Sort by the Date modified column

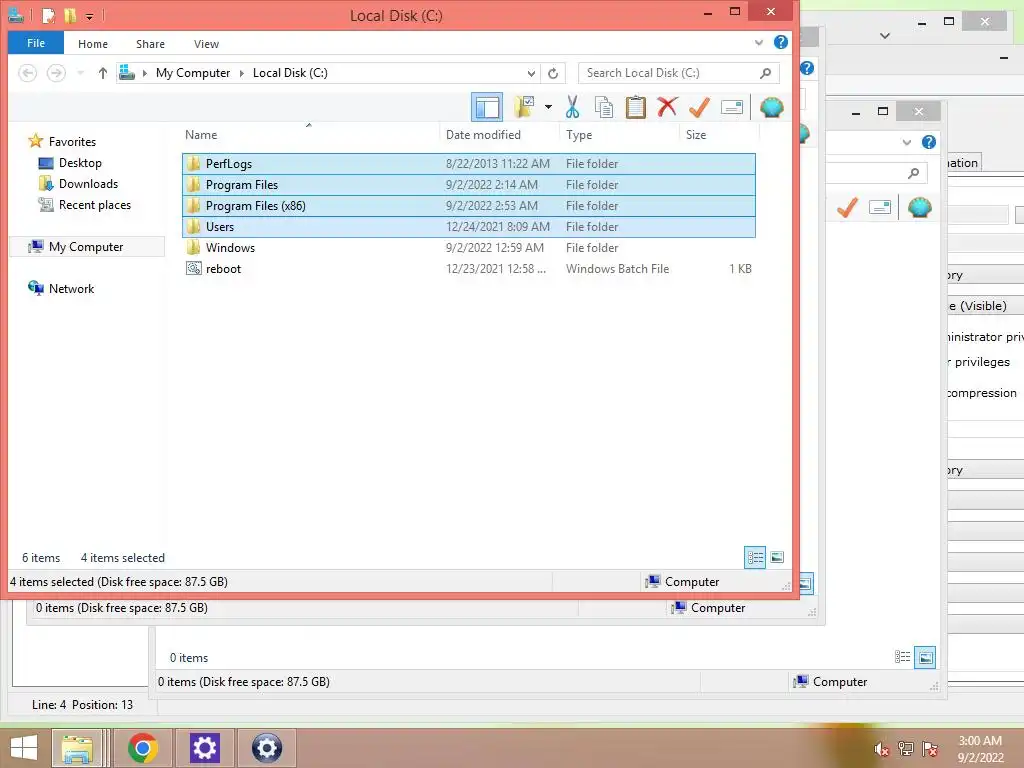click(483, 135)
